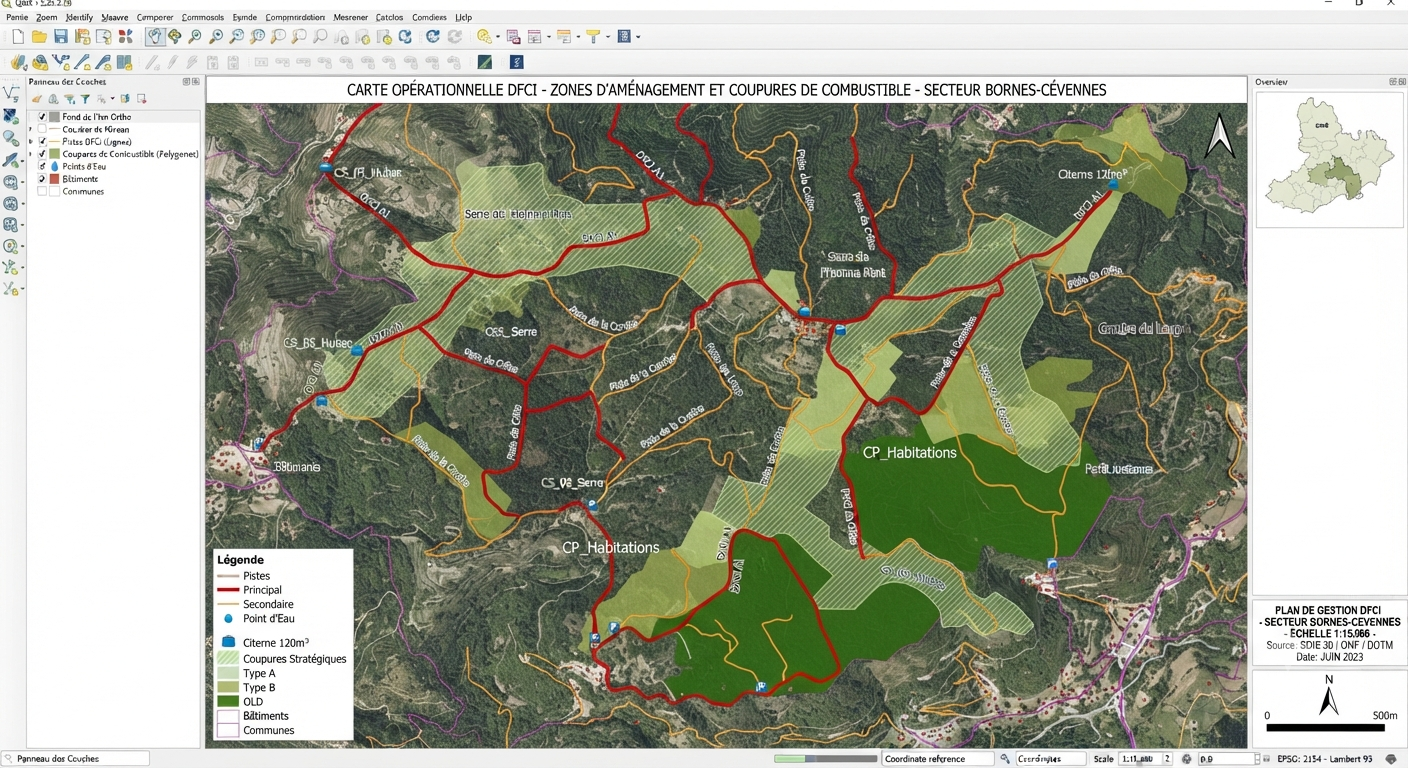Image resolution: width=1408 pixels, height=768 pixels.
Task: Click the EPSG 2154 Lambert 93 CRS indicator
Action: click(1324, 759)
